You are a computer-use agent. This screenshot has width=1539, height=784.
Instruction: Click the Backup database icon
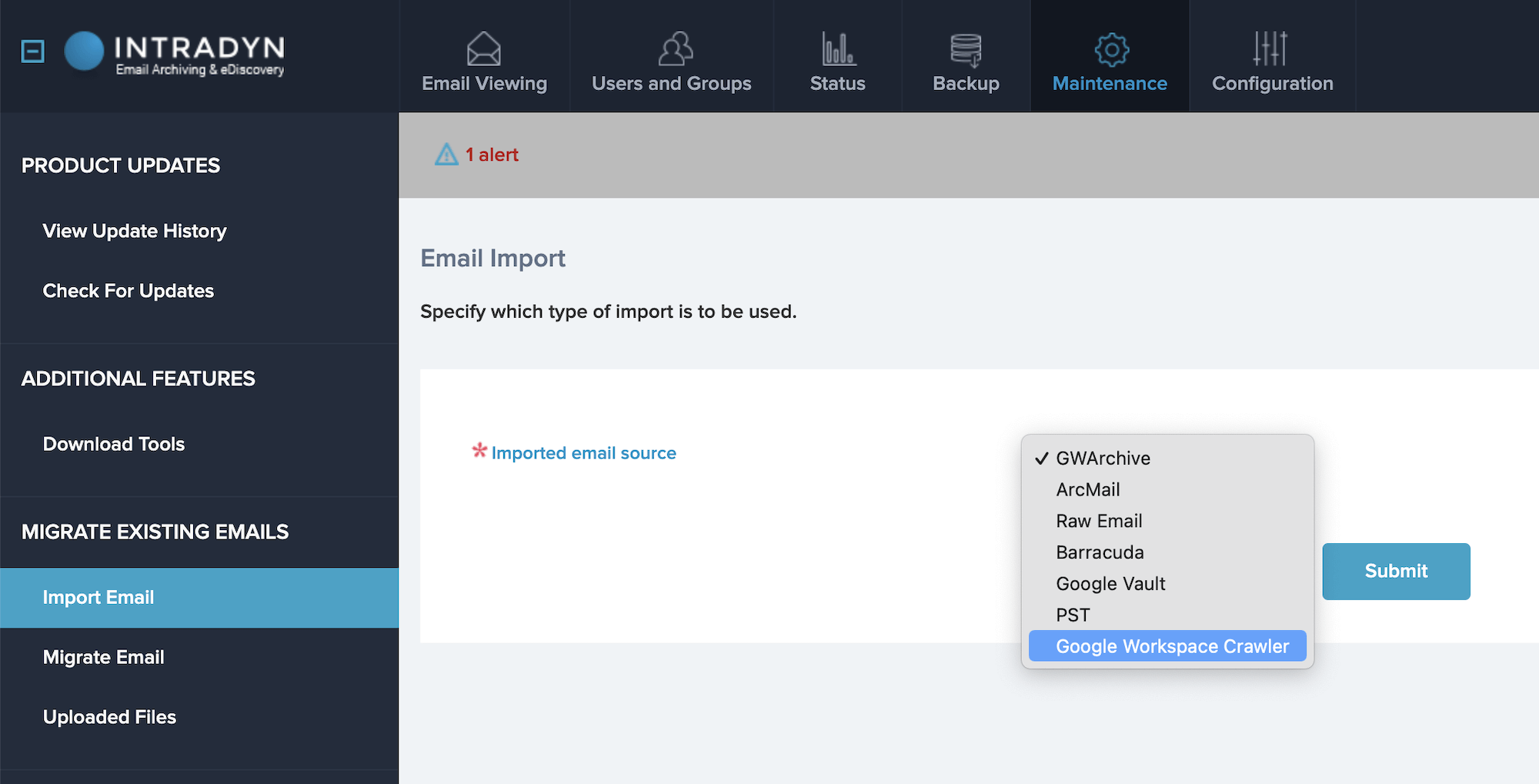point(966,50)
